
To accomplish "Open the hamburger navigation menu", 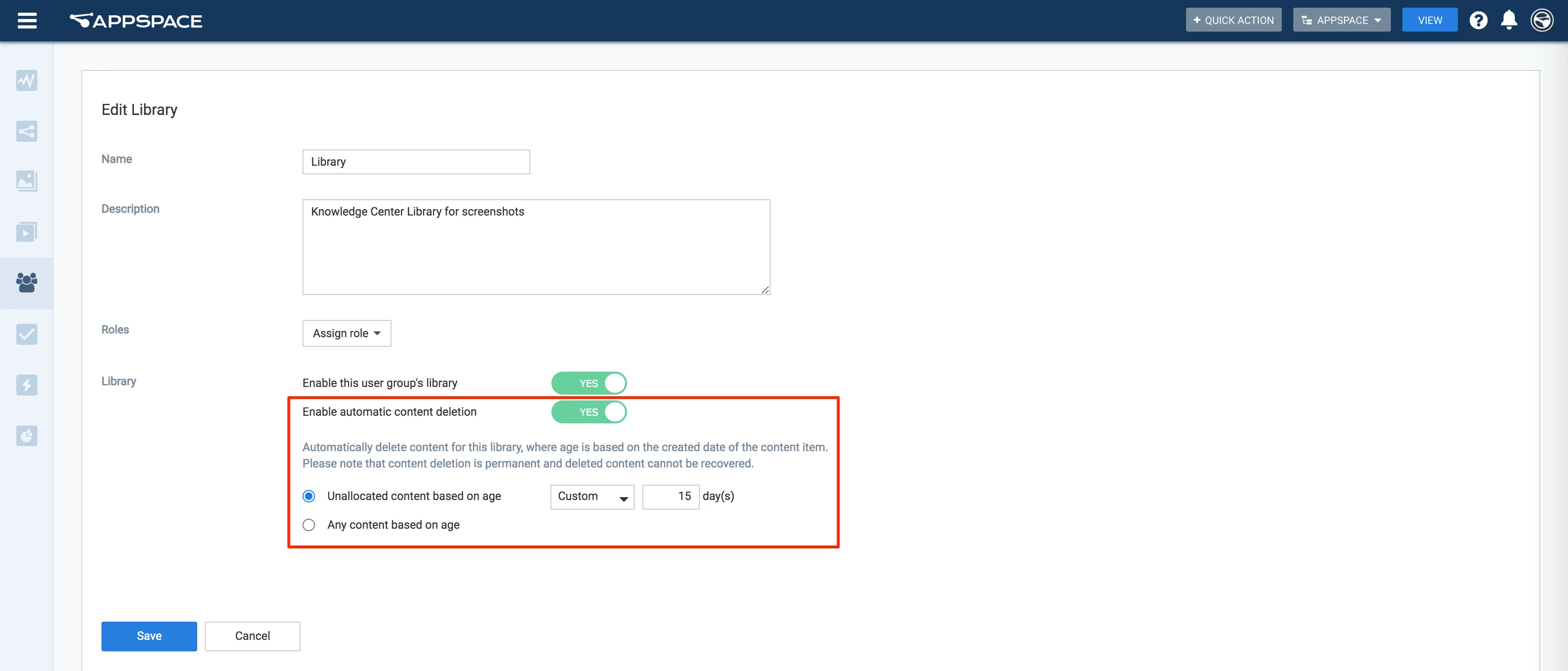I will pos(27,21).
